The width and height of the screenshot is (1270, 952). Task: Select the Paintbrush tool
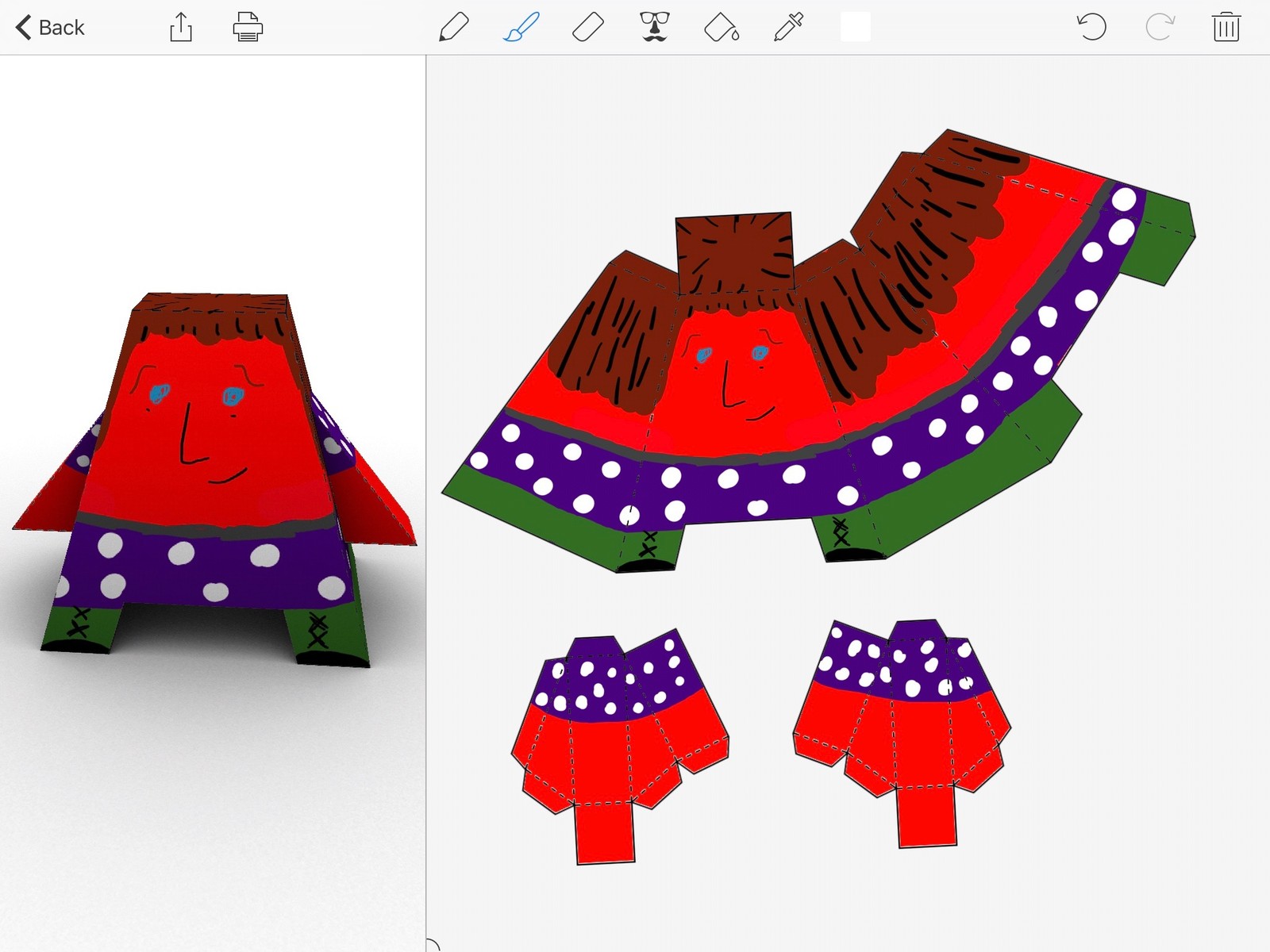pos(521,27)
